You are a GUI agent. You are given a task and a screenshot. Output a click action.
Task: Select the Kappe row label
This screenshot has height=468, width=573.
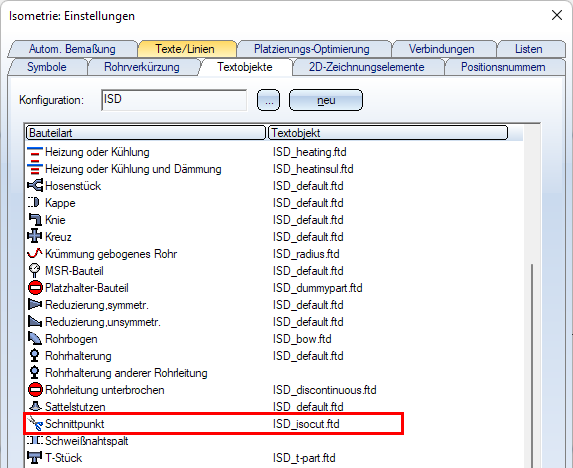(x=60, y=203)
